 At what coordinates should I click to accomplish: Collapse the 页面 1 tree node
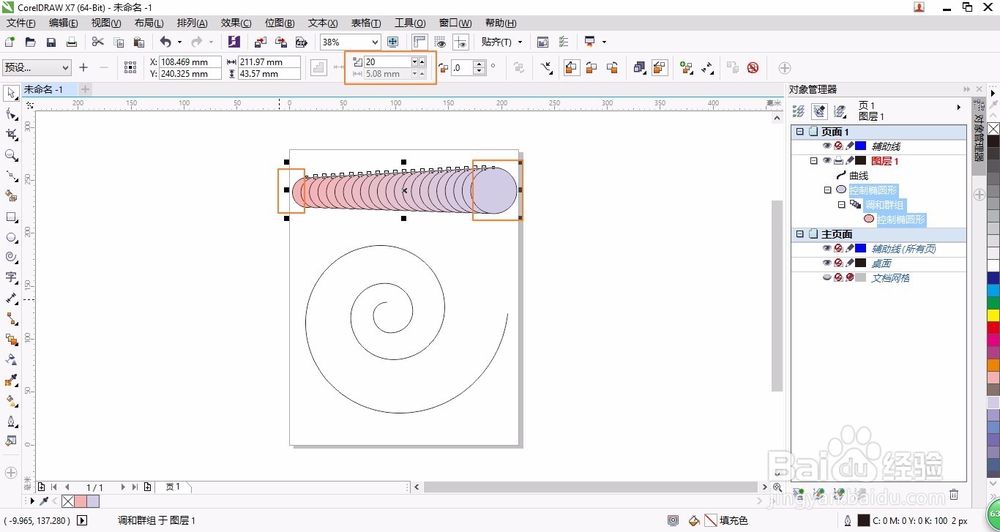point(800,131)
